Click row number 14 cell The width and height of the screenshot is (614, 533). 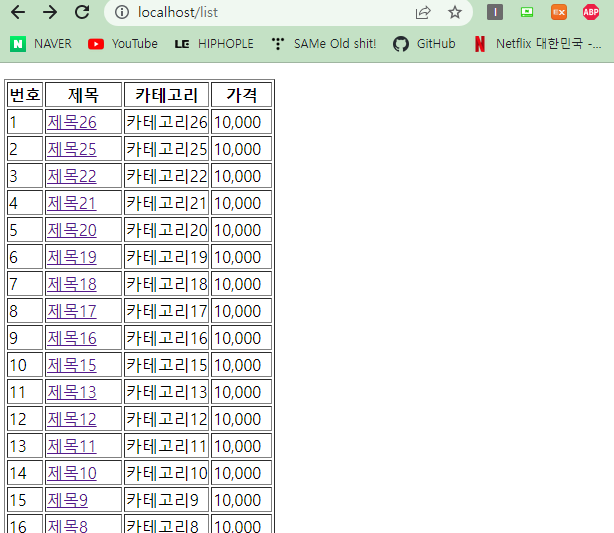(x=25, y=473)
